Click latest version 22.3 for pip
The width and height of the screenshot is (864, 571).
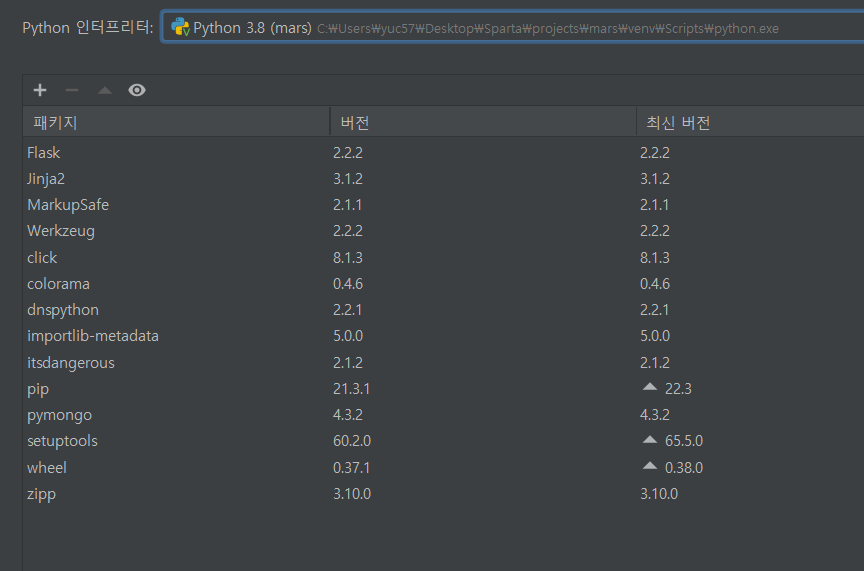(x=678, y=389)
